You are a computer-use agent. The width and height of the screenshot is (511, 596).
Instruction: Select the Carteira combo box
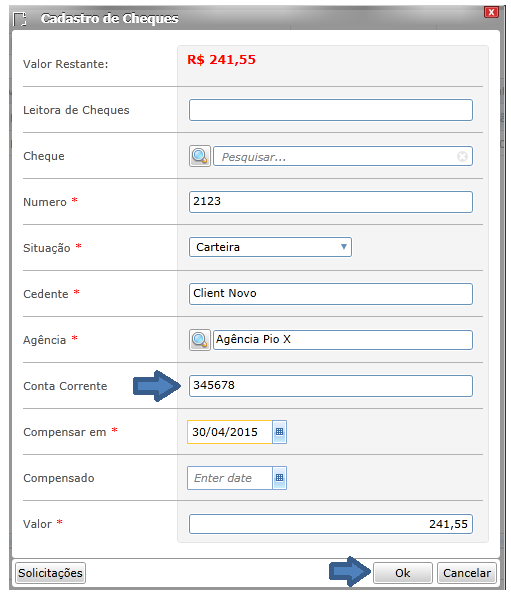[x=270, y=247]
